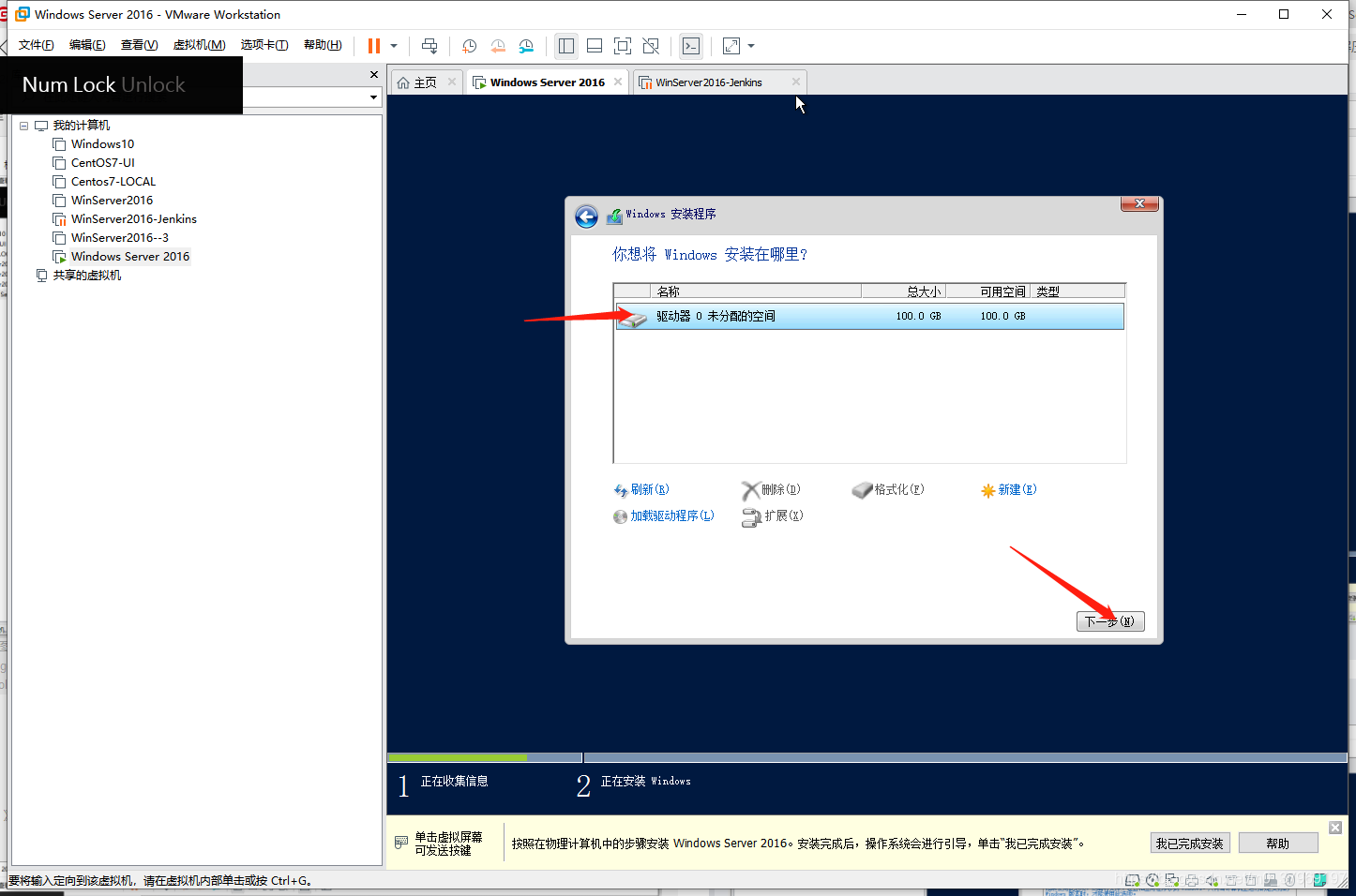This screenshot has width=1356, height=896.
Task: Click the 加载驱动程序(L) load driver link
Action: point(664,515)
